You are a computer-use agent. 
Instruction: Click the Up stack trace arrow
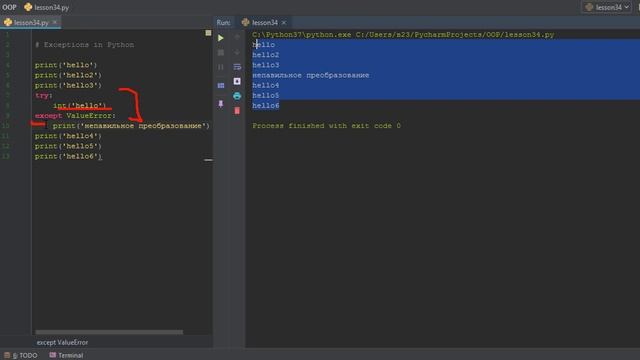(x=237, y=38)
